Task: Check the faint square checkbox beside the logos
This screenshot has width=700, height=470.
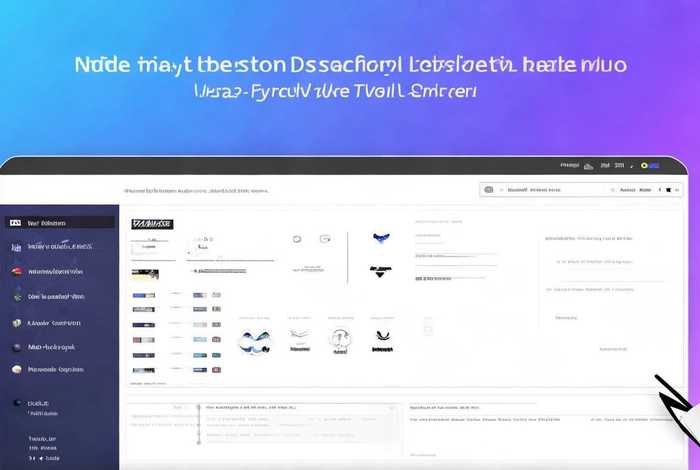Action: tap(428, 328)
